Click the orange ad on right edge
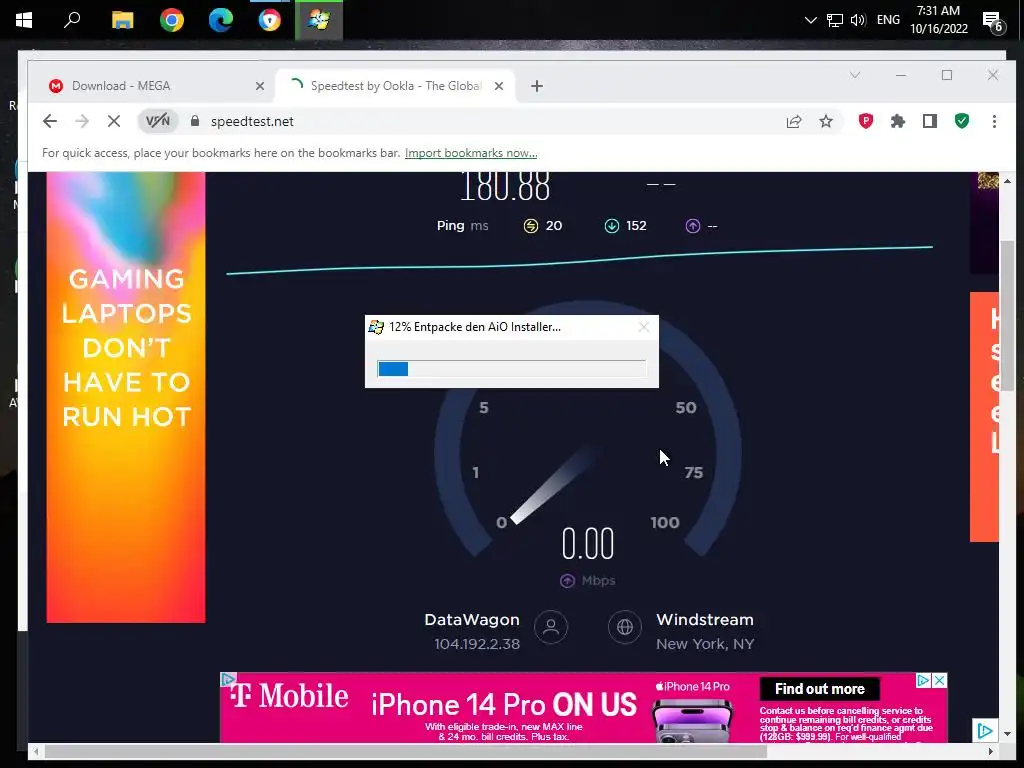The width and height of the screenshot is (1024, 768). coord(984,417)
